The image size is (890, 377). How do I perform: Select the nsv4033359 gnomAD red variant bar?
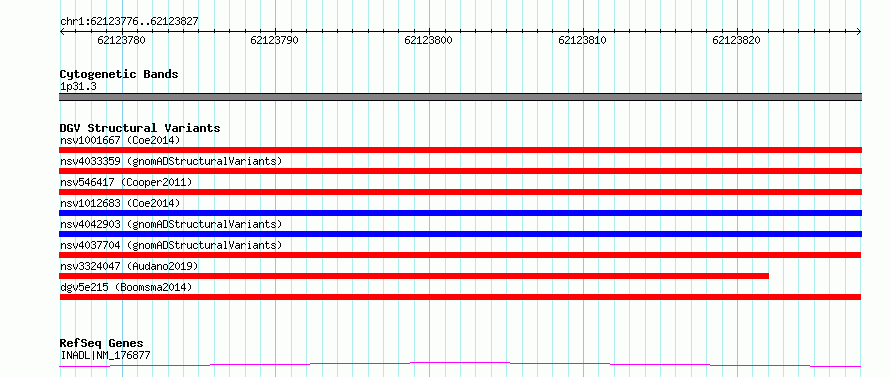pos(460,171)
